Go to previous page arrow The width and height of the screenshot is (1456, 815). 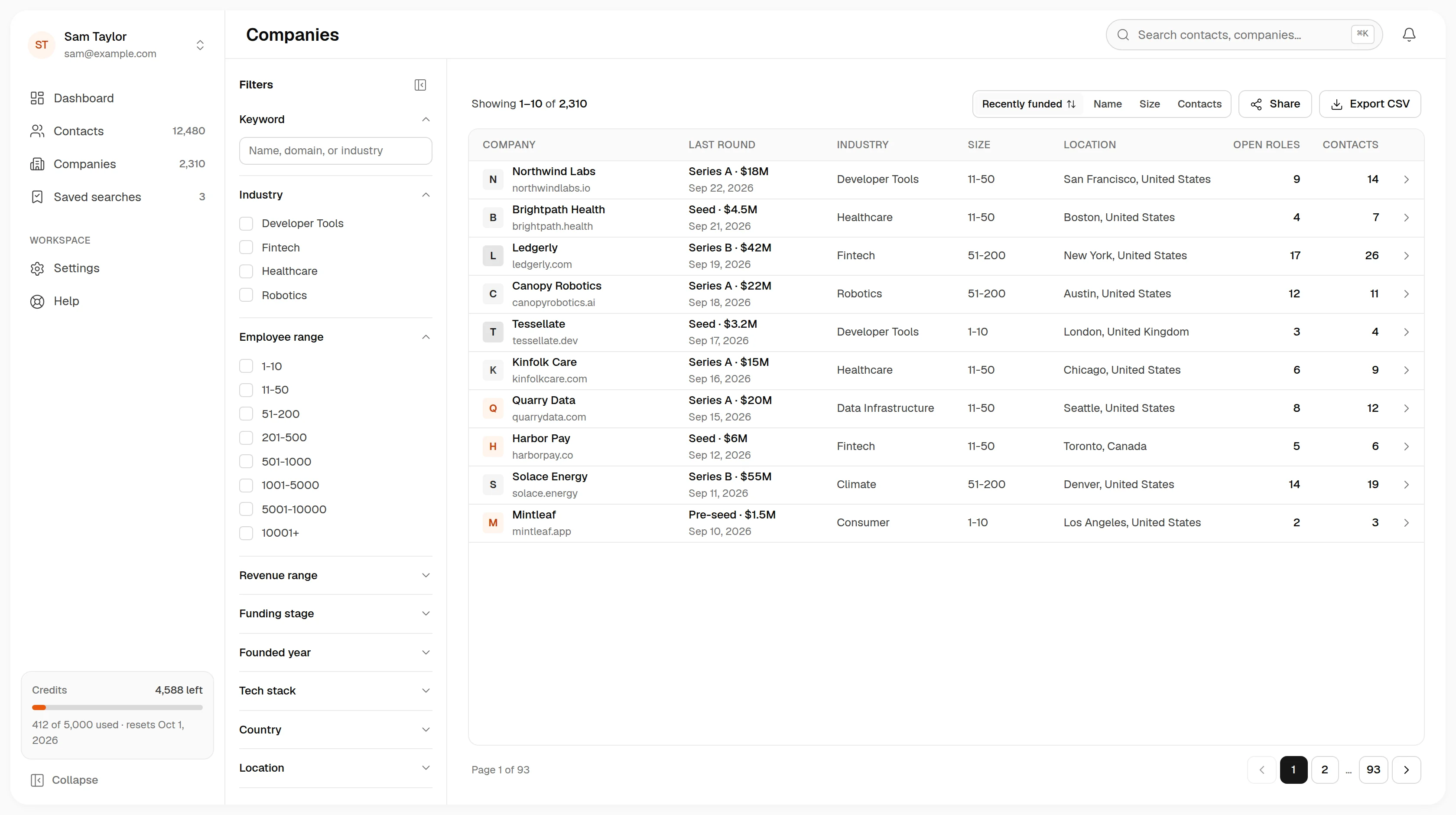[1261, 770]
